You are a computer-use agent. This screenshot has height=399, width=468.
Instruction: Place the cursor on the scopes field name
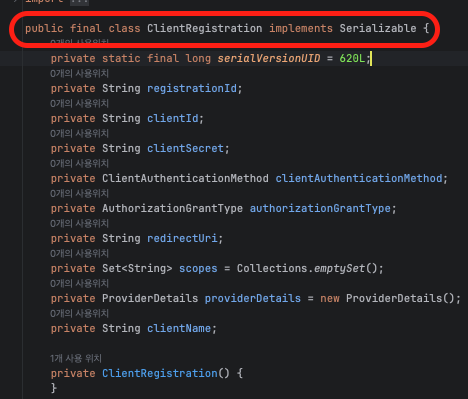198,268
